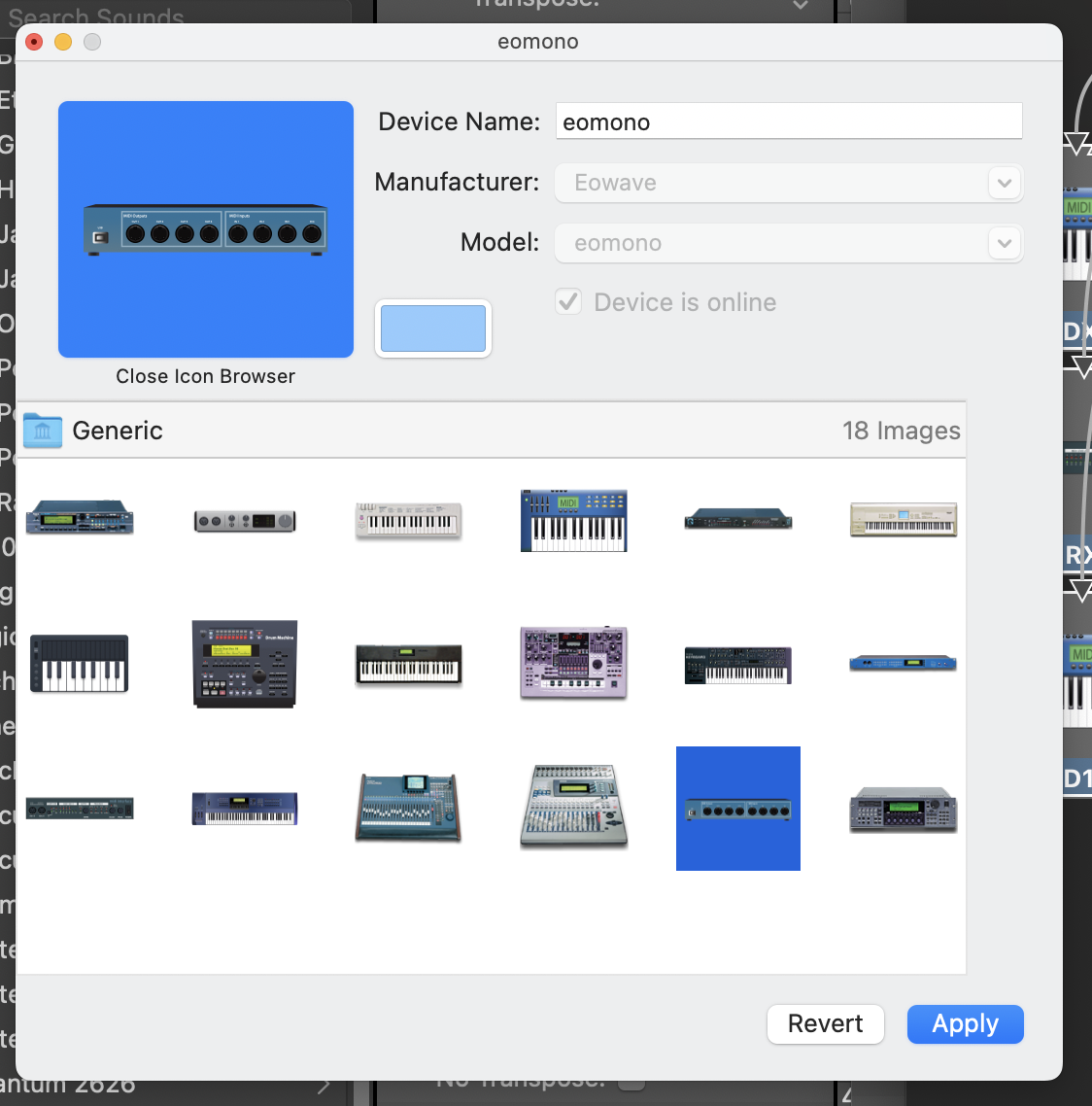Close the eomono window with red button
This screenshot has height=1106, width=1092.
coord(34,42)
